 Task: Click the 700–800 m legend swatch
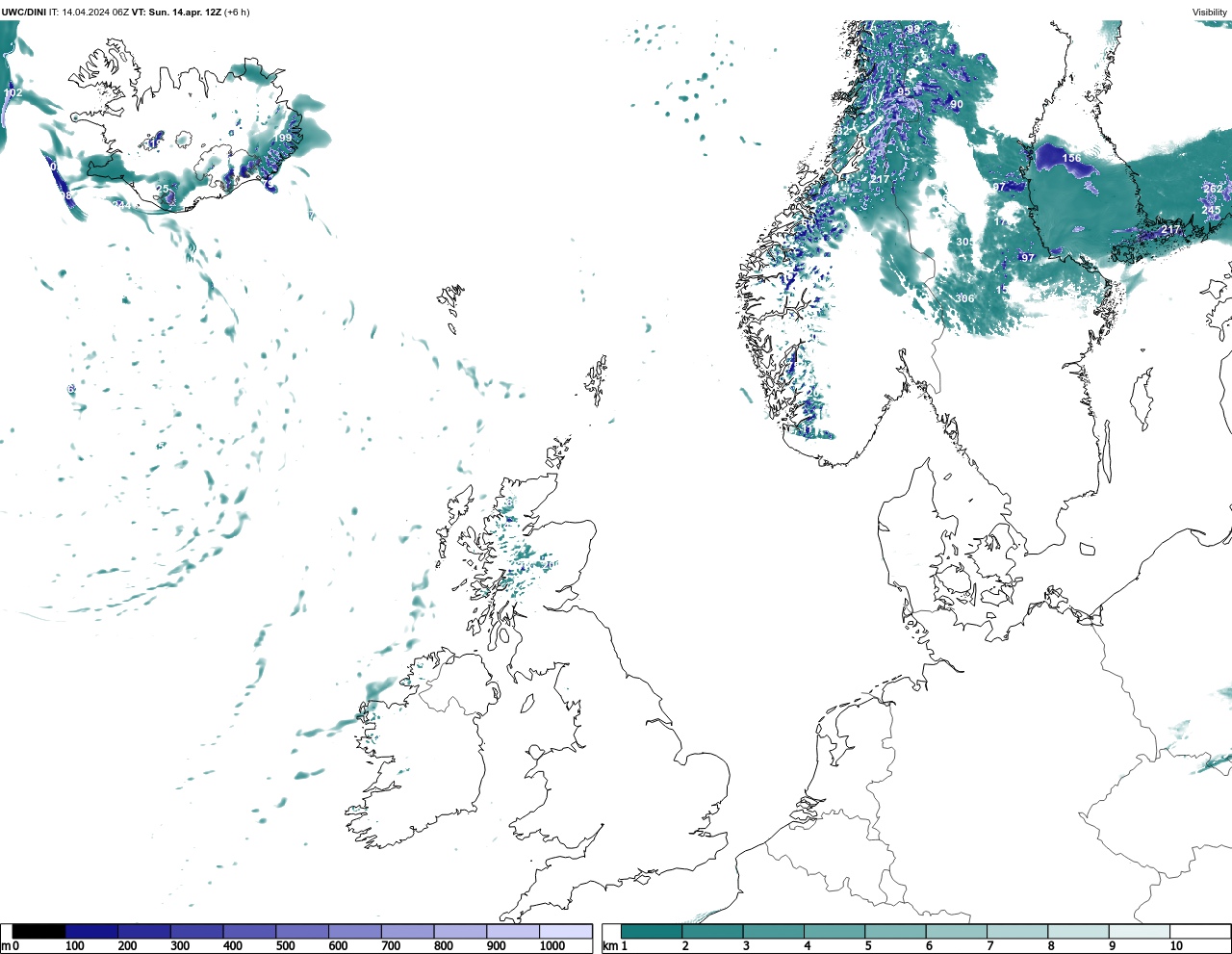point(407,931)
